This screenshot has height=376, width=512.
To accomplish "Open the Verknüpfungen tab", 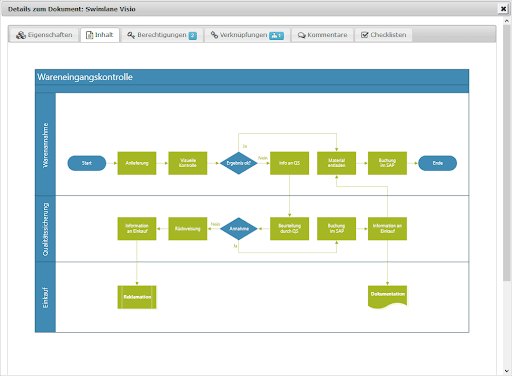I will (247, 35).
